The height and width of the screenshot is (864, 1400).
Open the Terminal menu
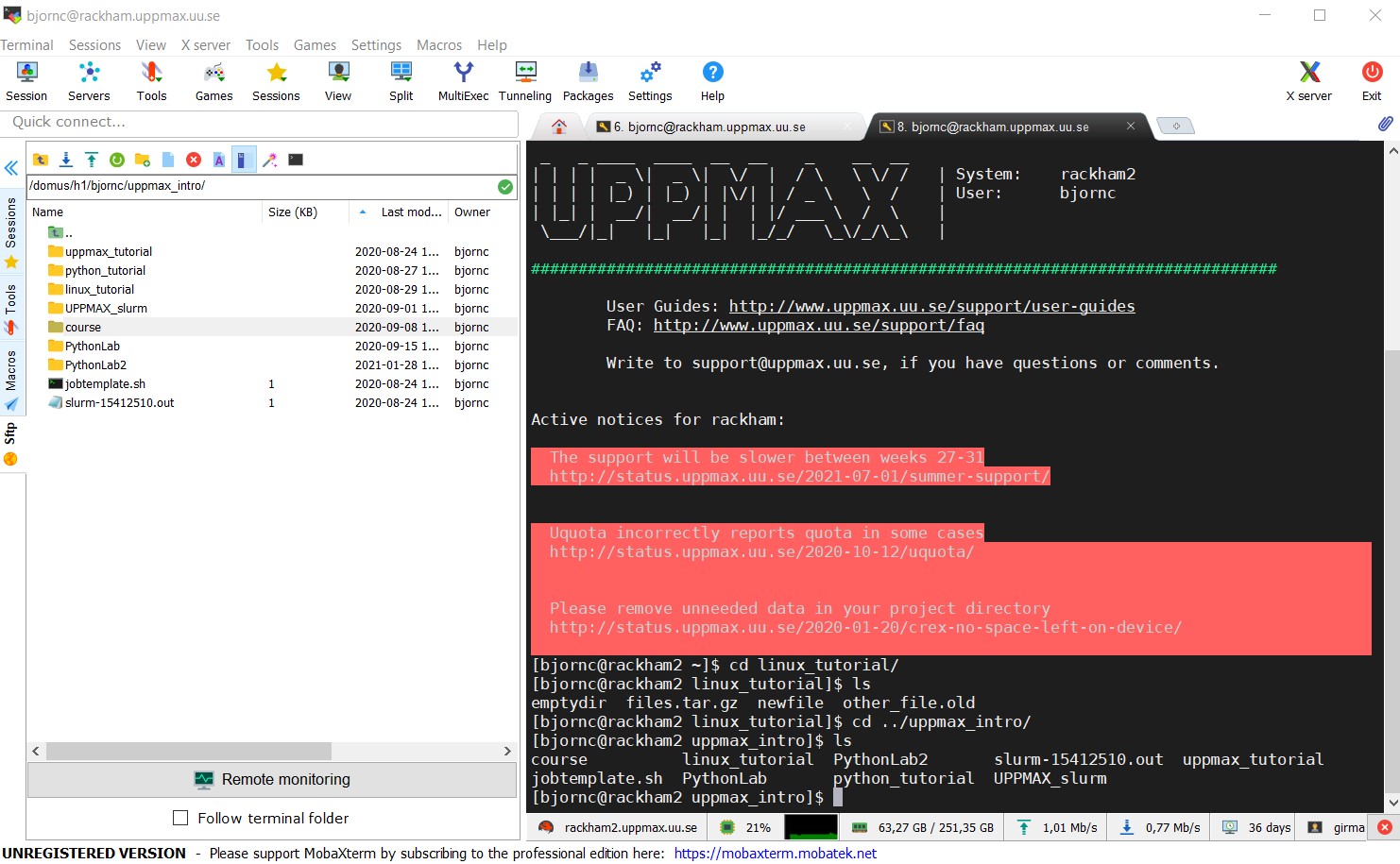pyautogui.click(x=26, y=44)
